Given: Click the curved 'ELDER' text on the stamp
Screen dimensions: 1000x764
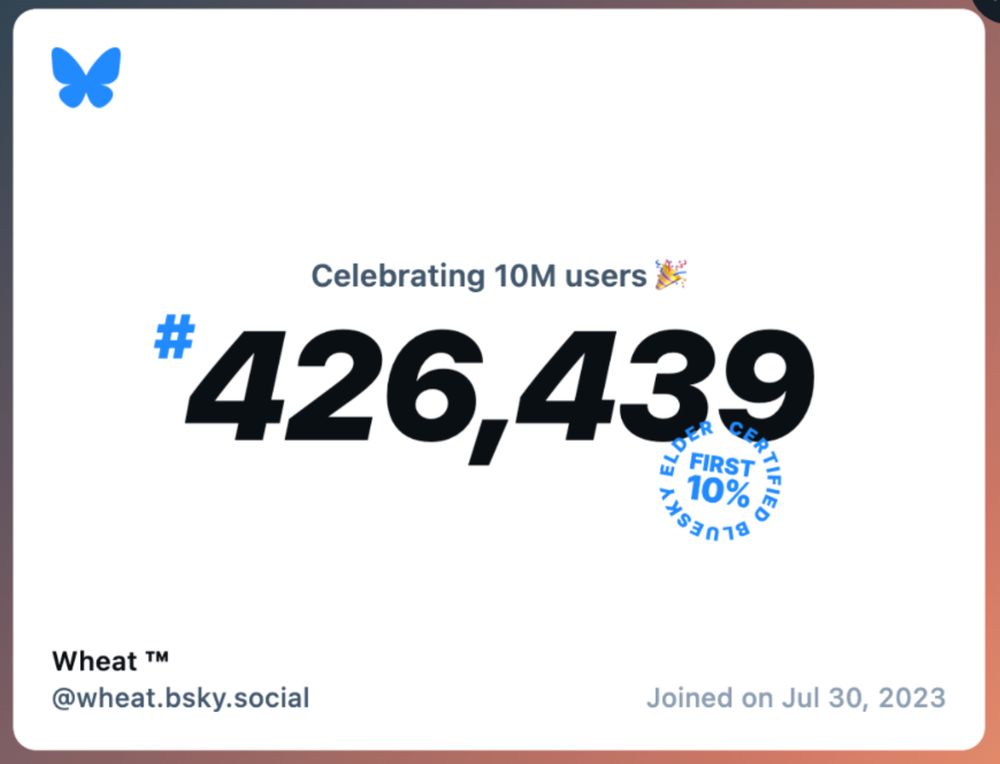Looking at the screenshot, I should tap(682, 448).
